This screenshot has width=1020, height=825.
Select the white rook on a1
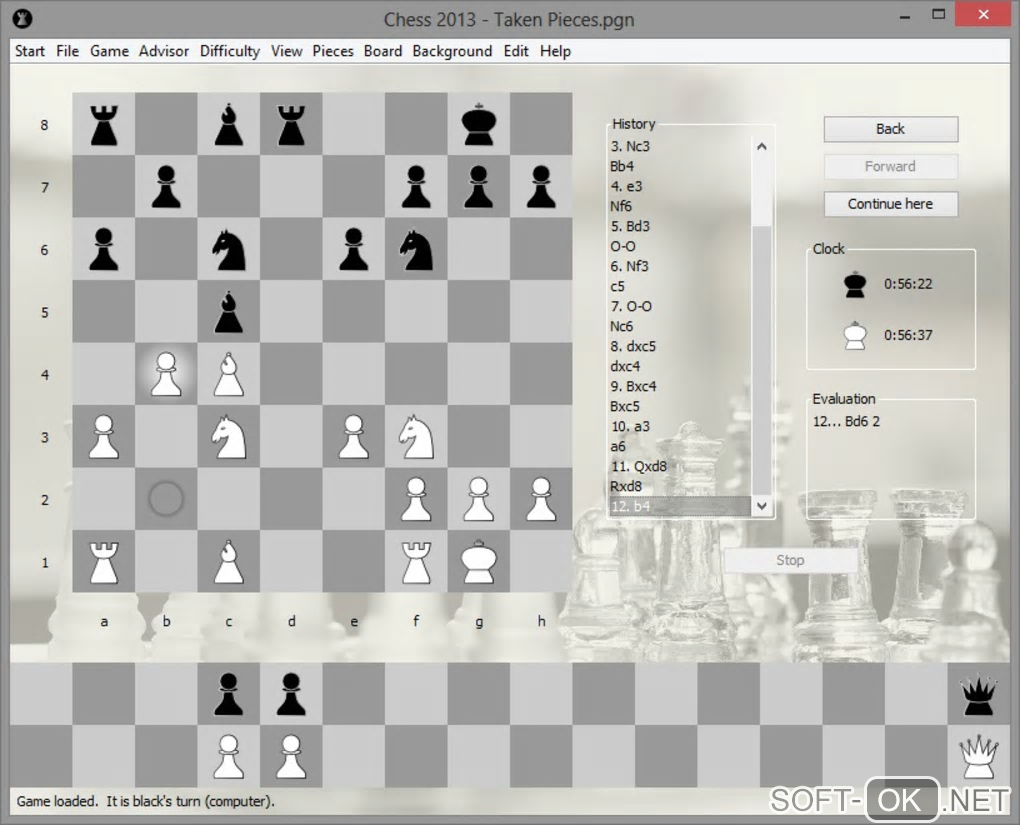coord(104,563)
